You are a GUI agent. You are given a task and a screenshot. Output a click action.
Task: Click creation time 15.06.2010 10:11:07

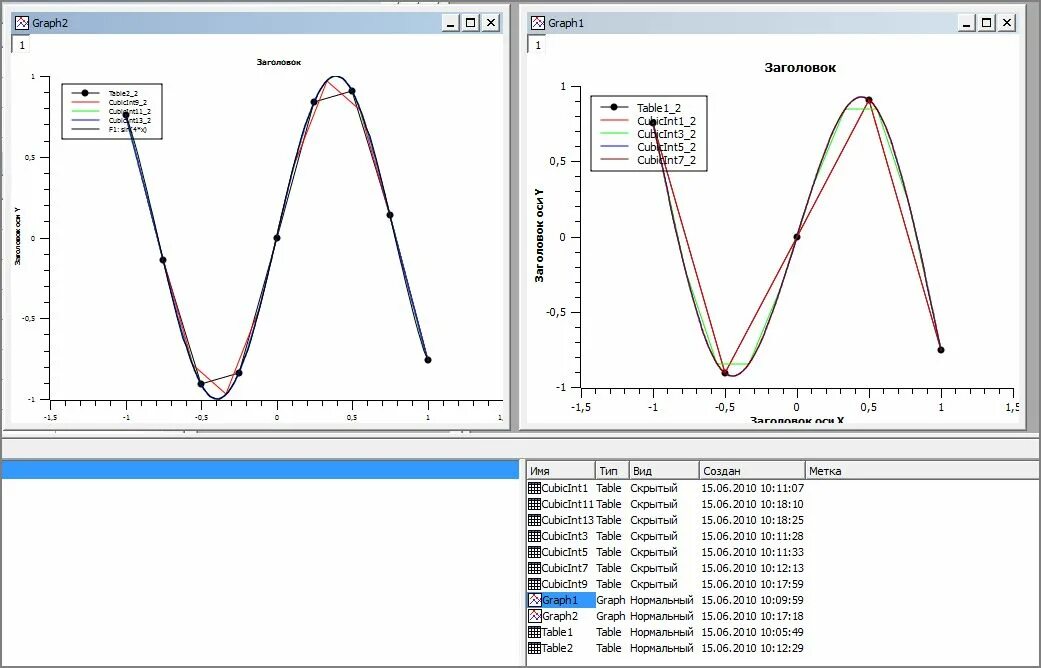pyautogui.click(x=752, y=488)
